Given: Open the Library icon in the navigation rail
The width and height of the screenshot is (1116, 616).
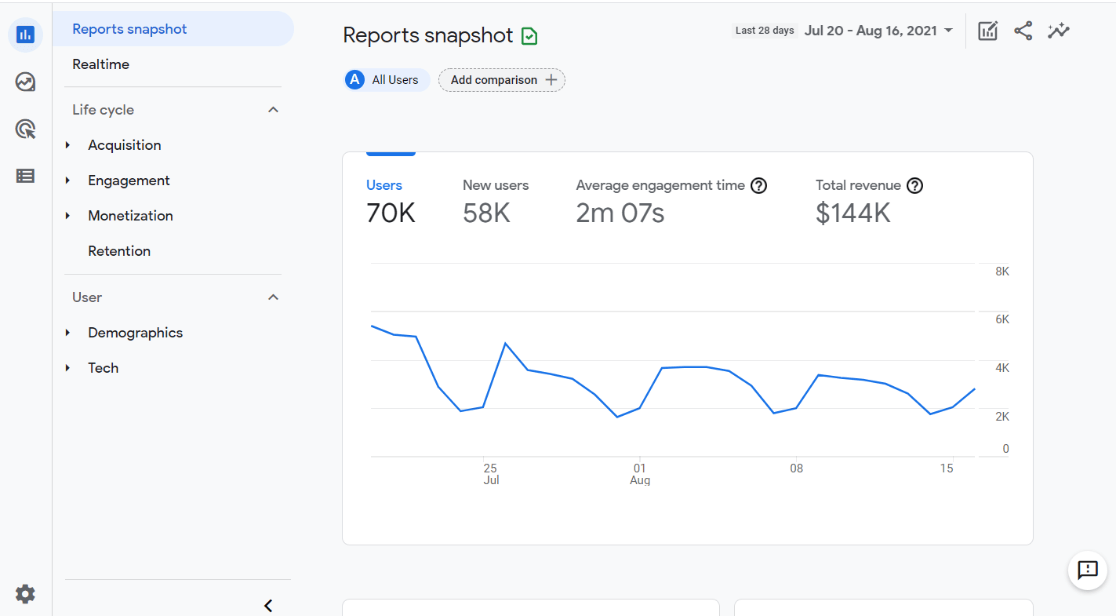Looking at the screenshot, I should point(25,176).
